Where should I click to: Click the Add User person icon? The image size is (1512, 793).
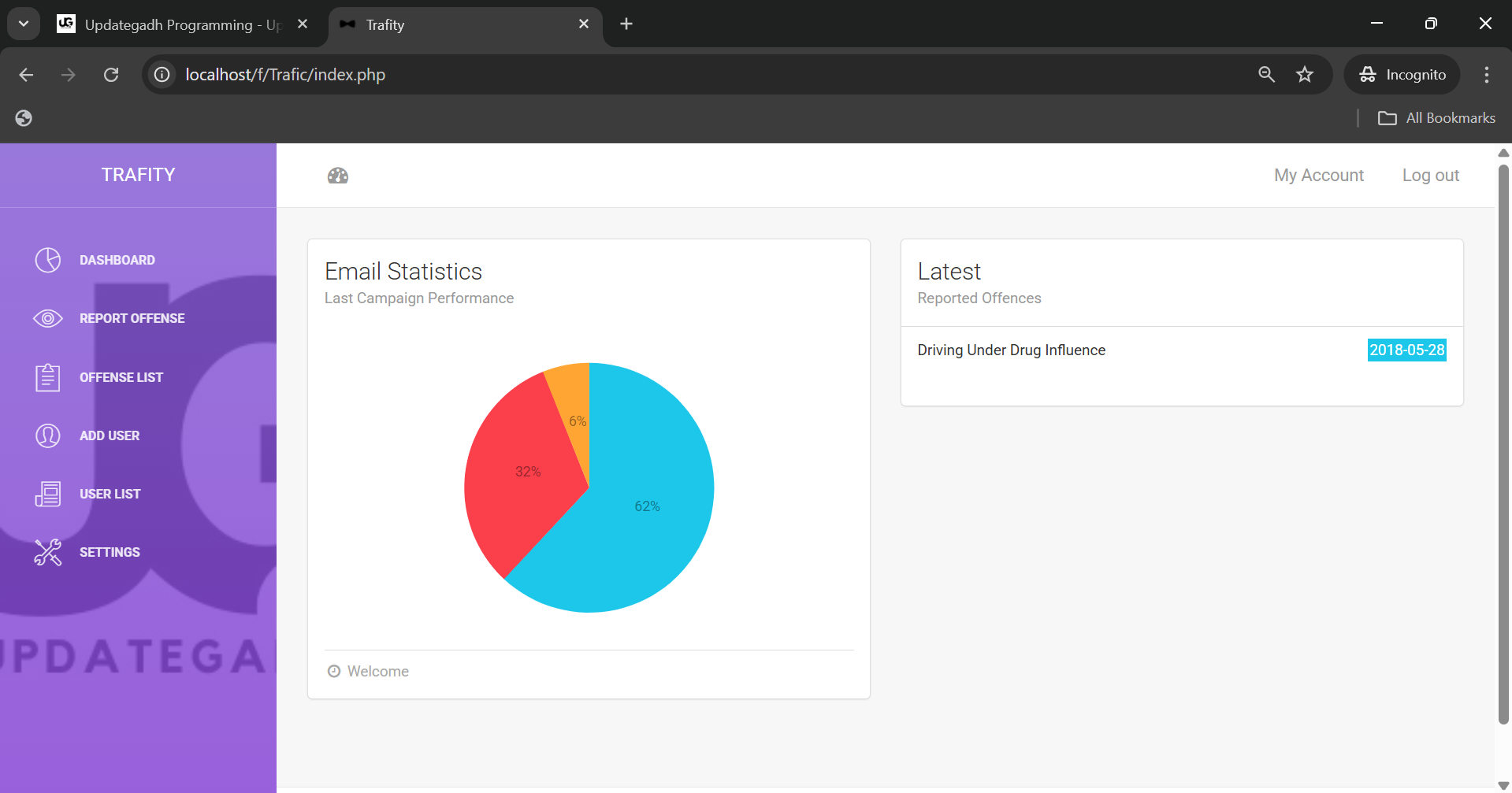coord(48,435)
